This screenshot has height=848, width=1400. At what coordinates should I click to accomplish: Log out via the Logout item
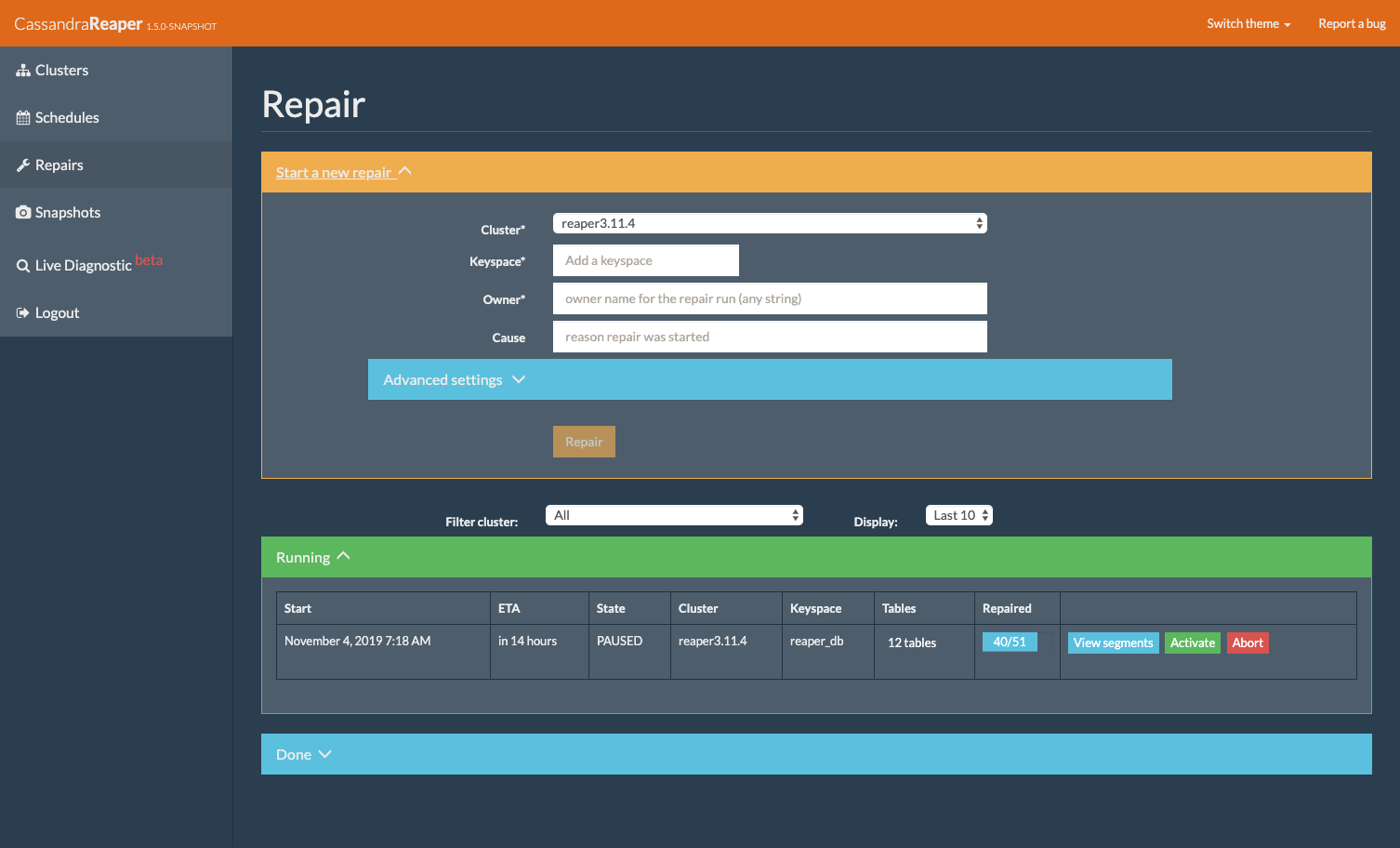coord(116,313)
